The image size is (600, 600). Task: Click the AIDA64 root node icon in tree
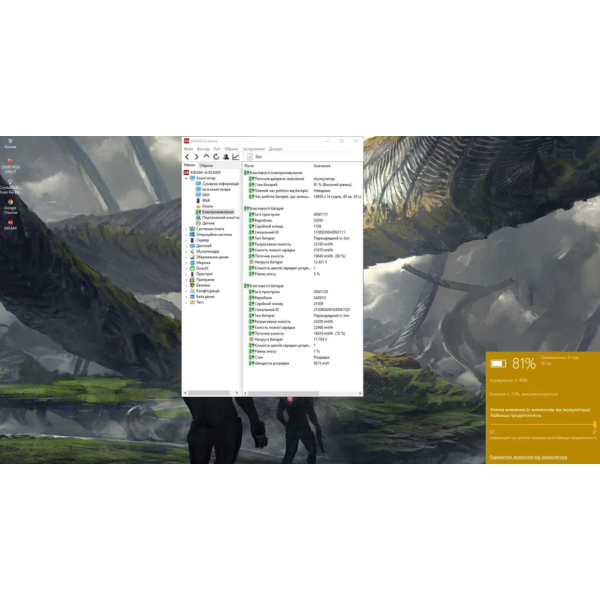[187, 173]
